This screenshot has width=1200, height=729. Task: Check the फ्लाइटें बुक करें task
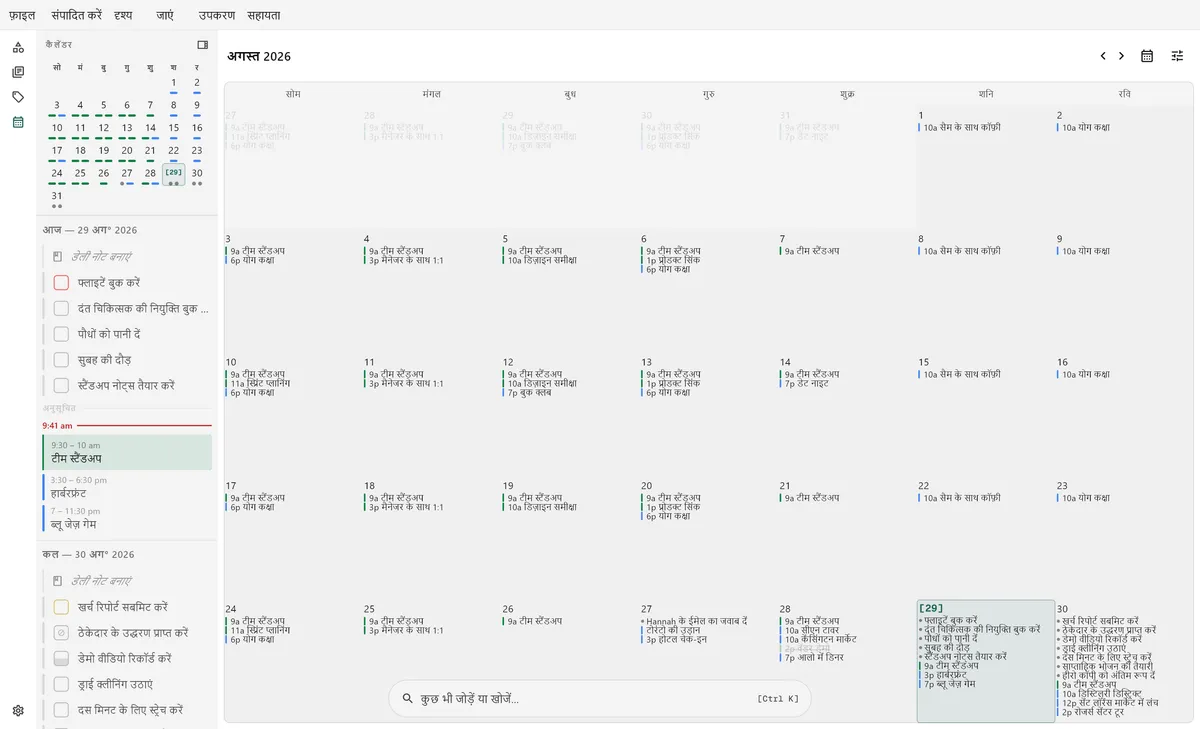[61, 283]
